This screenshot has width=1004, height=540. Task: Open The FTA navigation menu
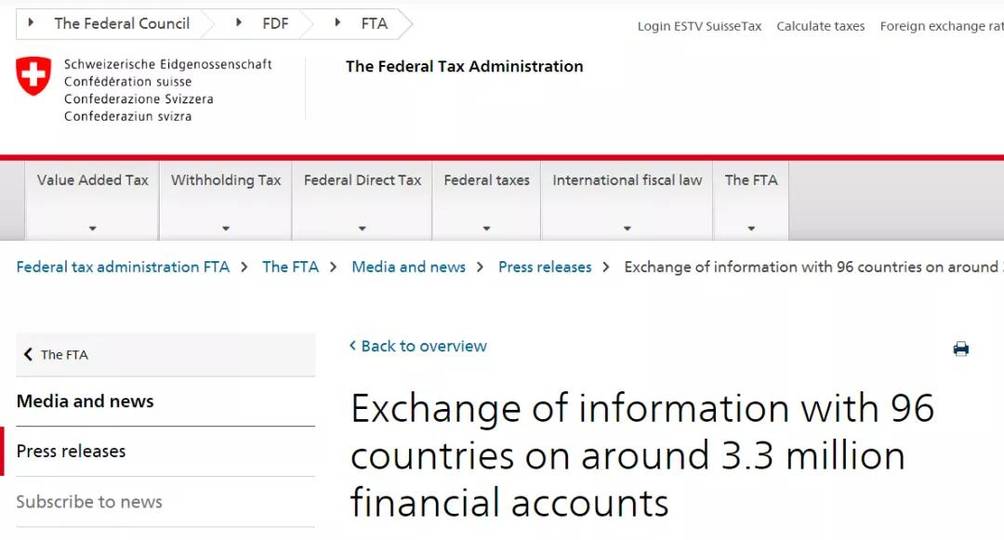coord(751,200)
